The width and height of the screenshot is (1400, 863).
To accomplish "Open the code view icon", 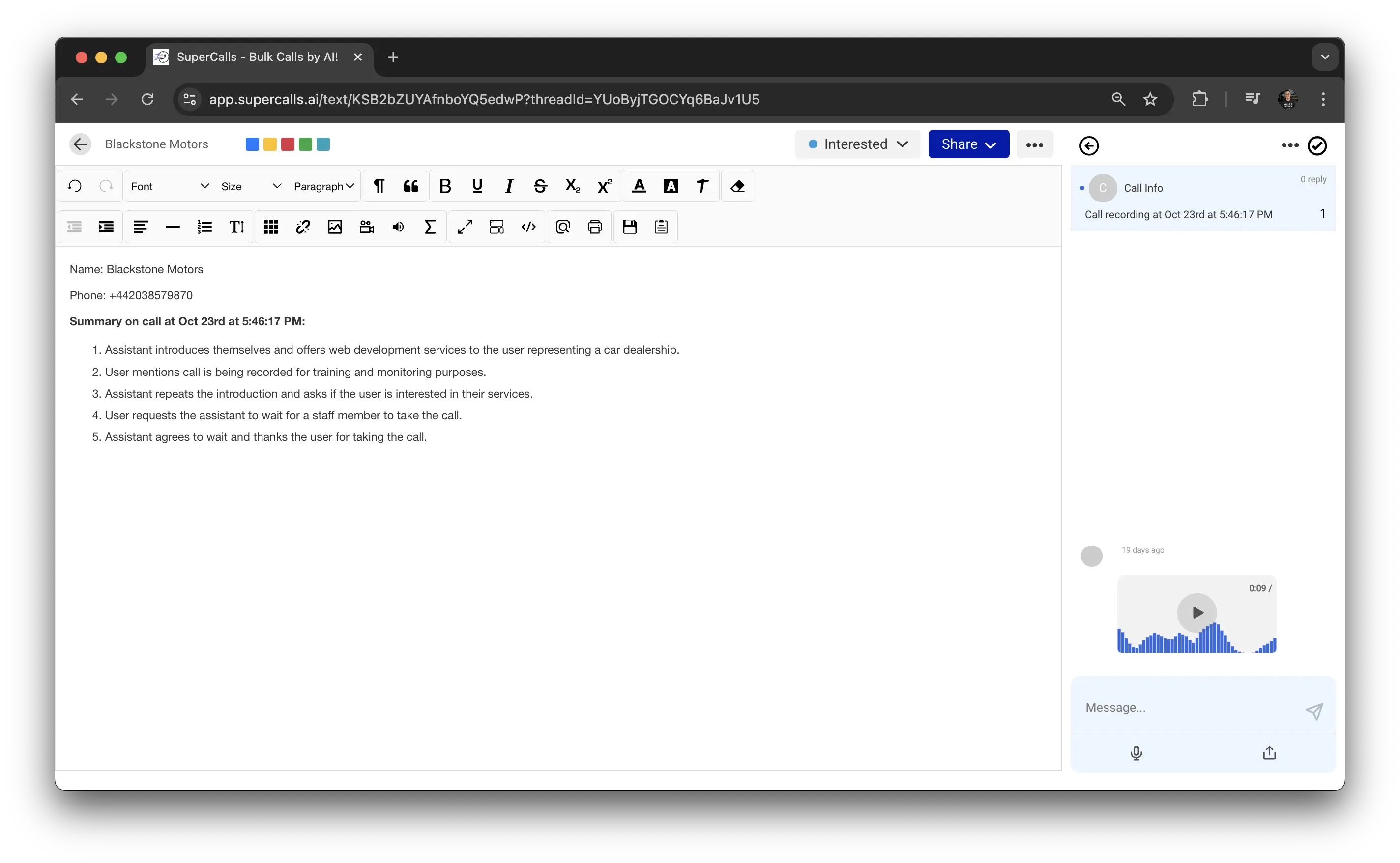I will pyautogui.click(x=528, y=227).
